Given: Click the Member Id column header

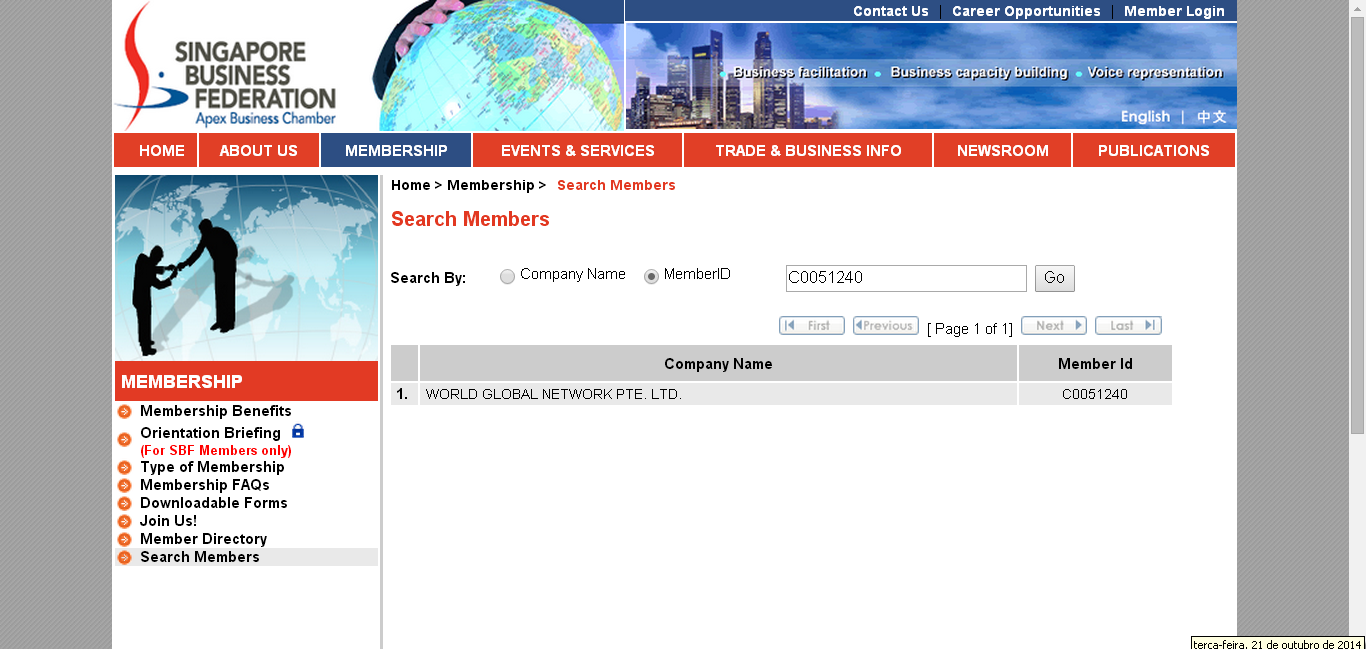Looking at the screenshot, I should point(1095,364).
